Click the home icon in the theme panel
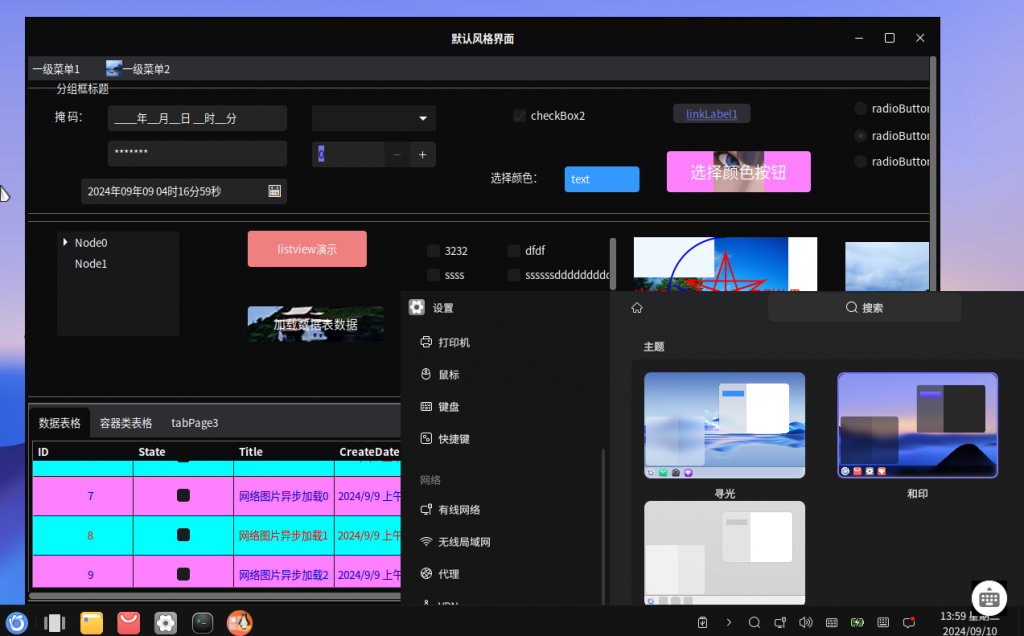Image resolution: width=1024 pixels, height=636 pixels. click(636, 307)
